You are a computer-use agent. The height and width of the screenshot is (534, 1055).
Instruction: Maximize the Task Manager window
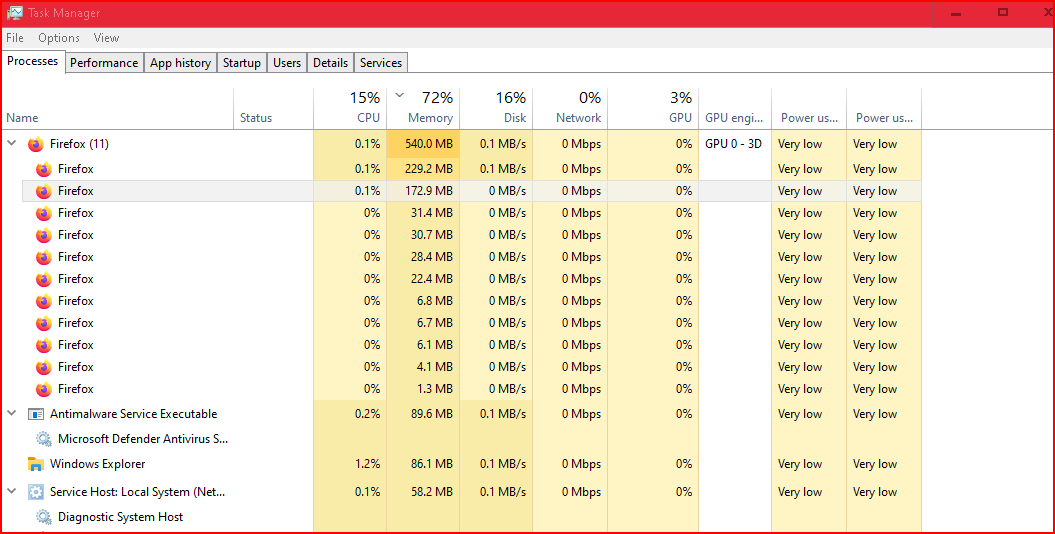pos(1003,13)
